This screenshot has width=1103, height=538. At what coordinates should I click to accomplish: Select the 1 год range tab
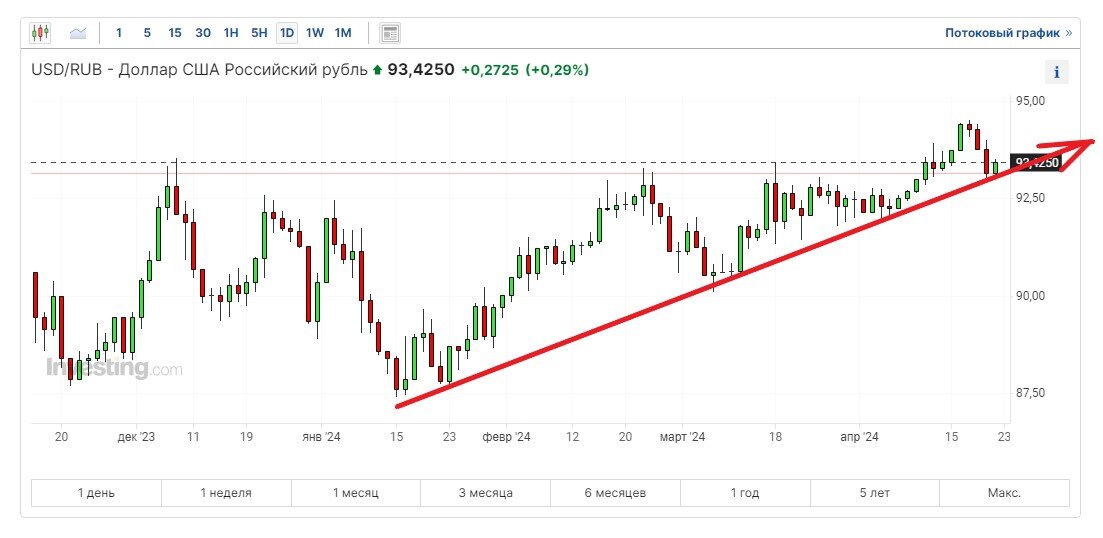[745, 493]
